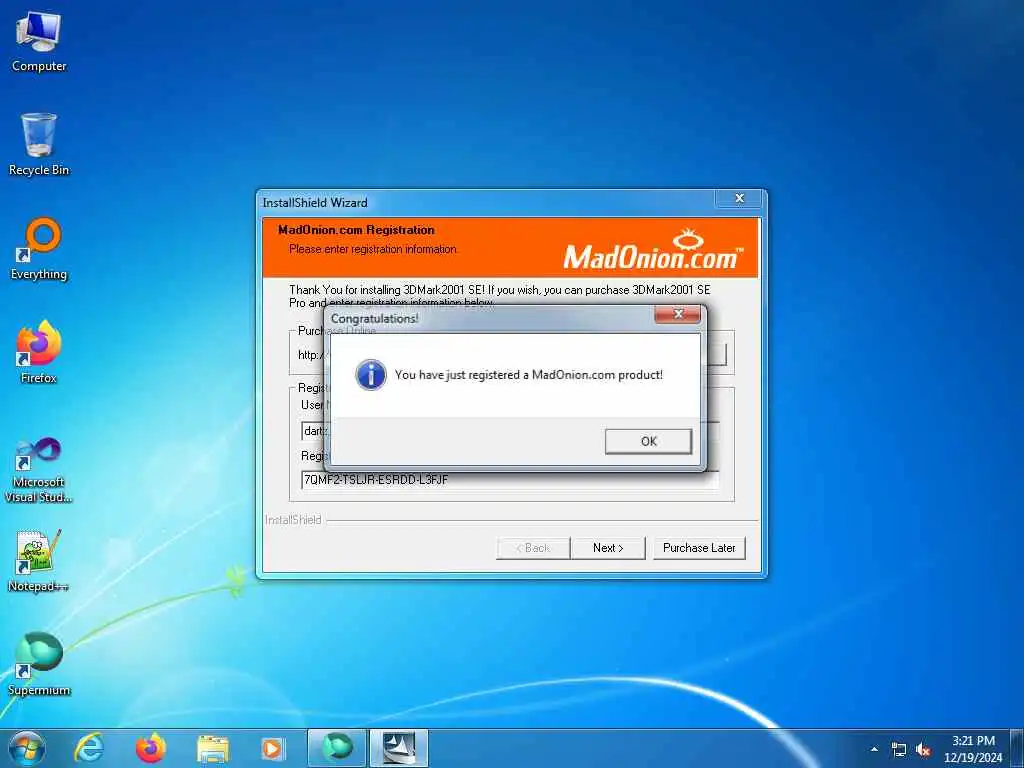The height and width of the screenshot is (768, 1024).
Task: Launch Firefox from the taskbar
Action: (151, 748)
